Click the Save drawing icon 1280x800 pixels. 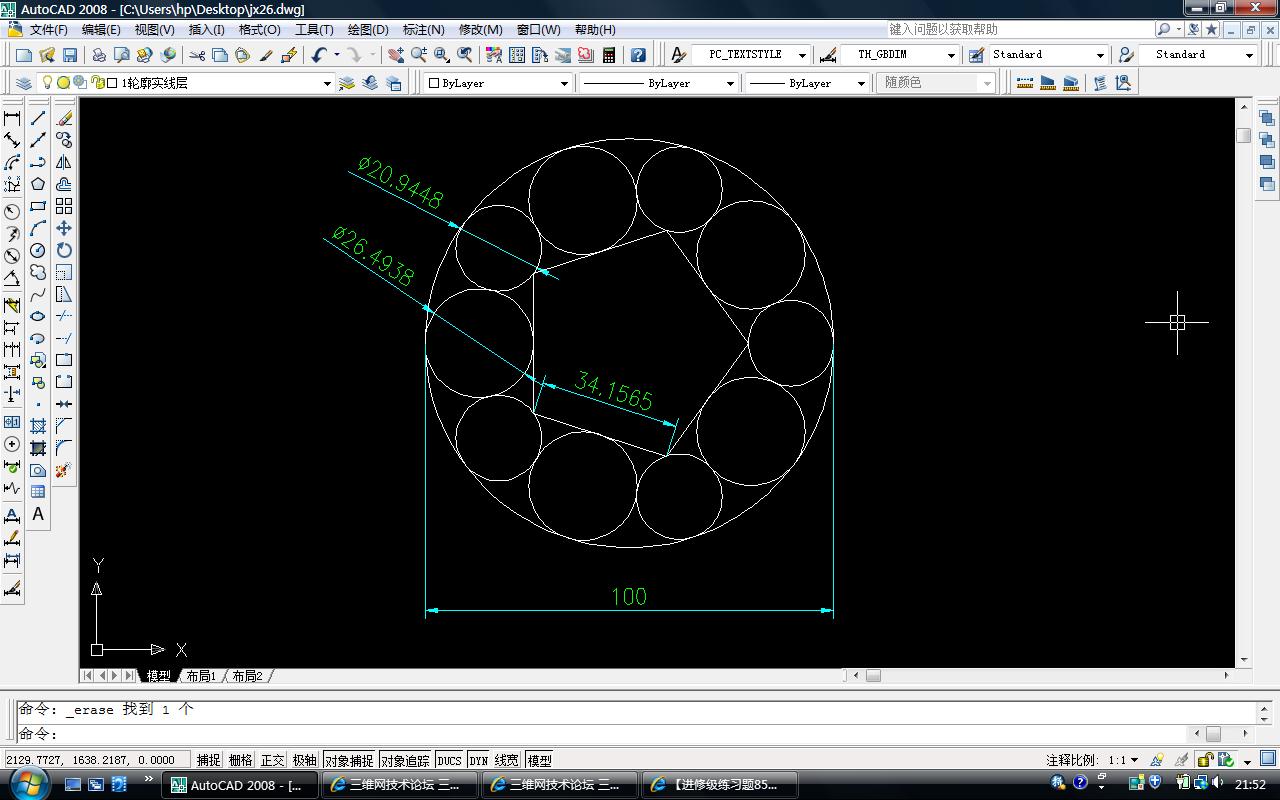tap(70, 55)
